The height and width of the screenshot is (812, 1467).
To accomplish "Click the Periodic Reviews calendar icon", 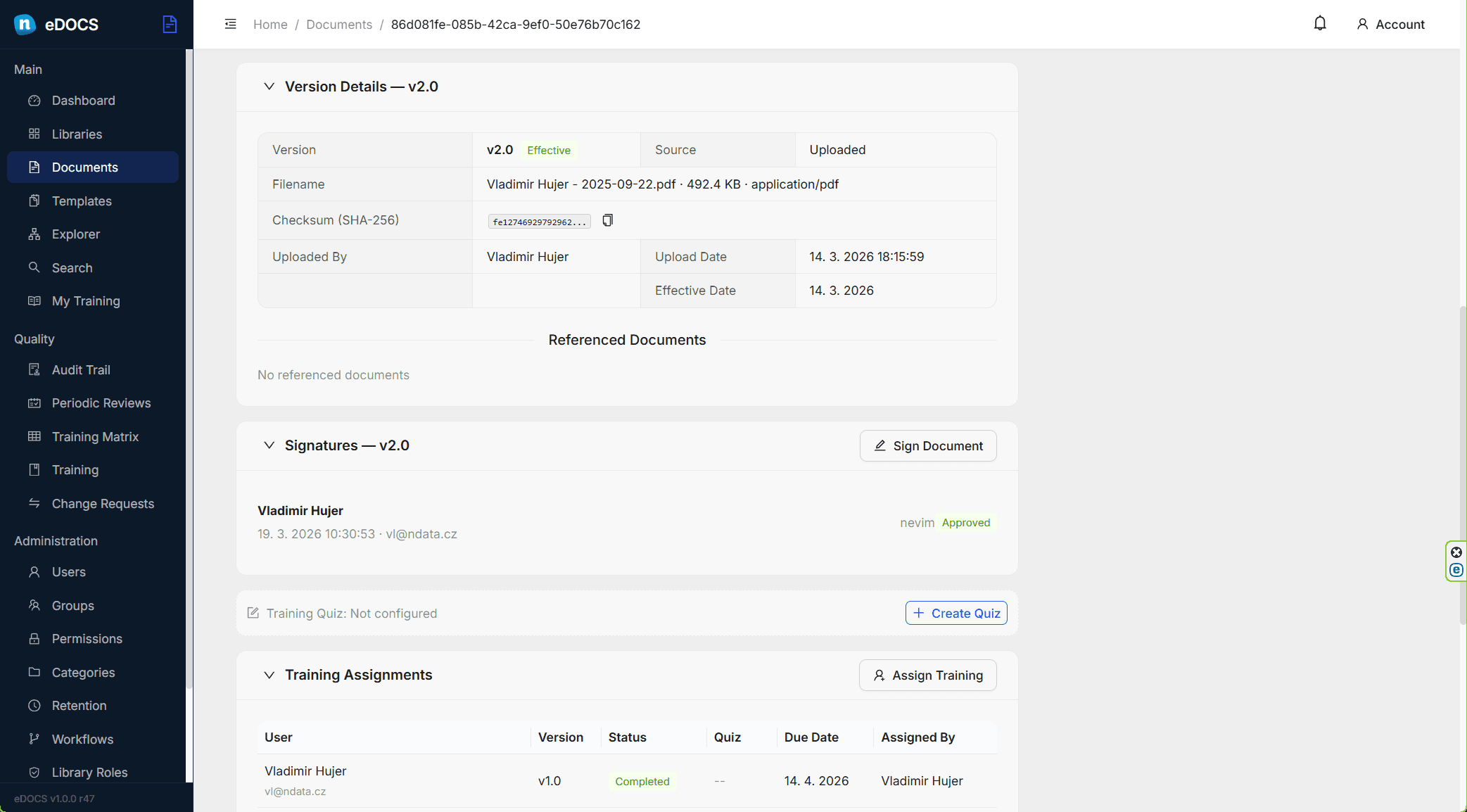I will [34, 403].
